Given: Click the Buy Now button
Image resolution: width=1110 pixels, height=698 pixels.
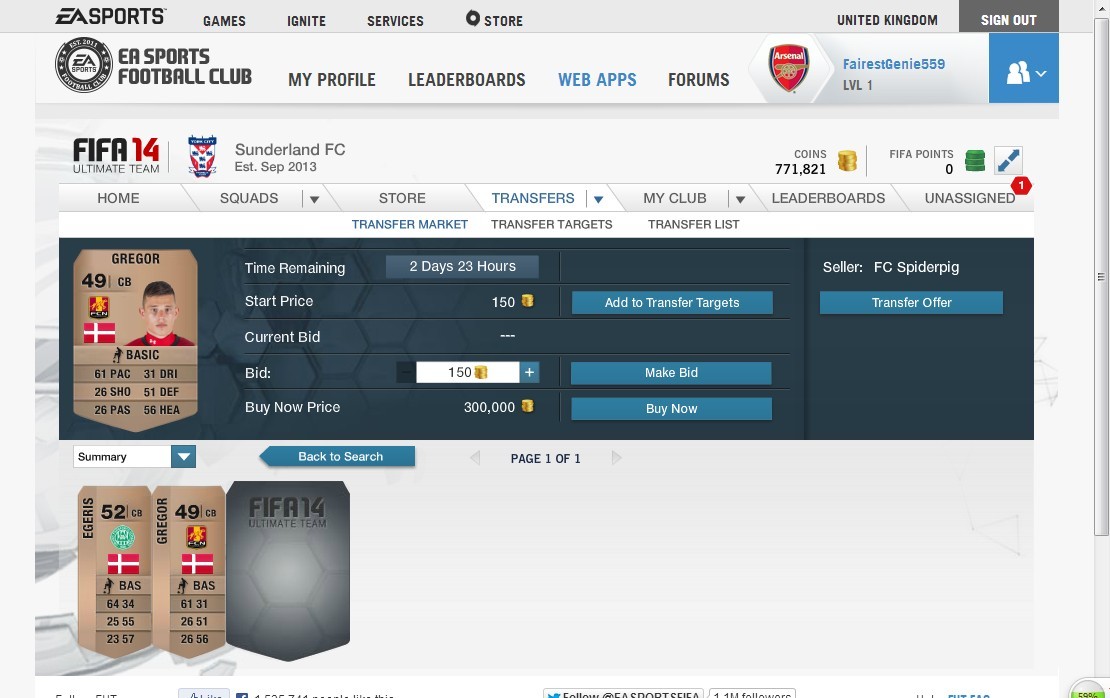Looking at the screenshot, I should [671, 408].
